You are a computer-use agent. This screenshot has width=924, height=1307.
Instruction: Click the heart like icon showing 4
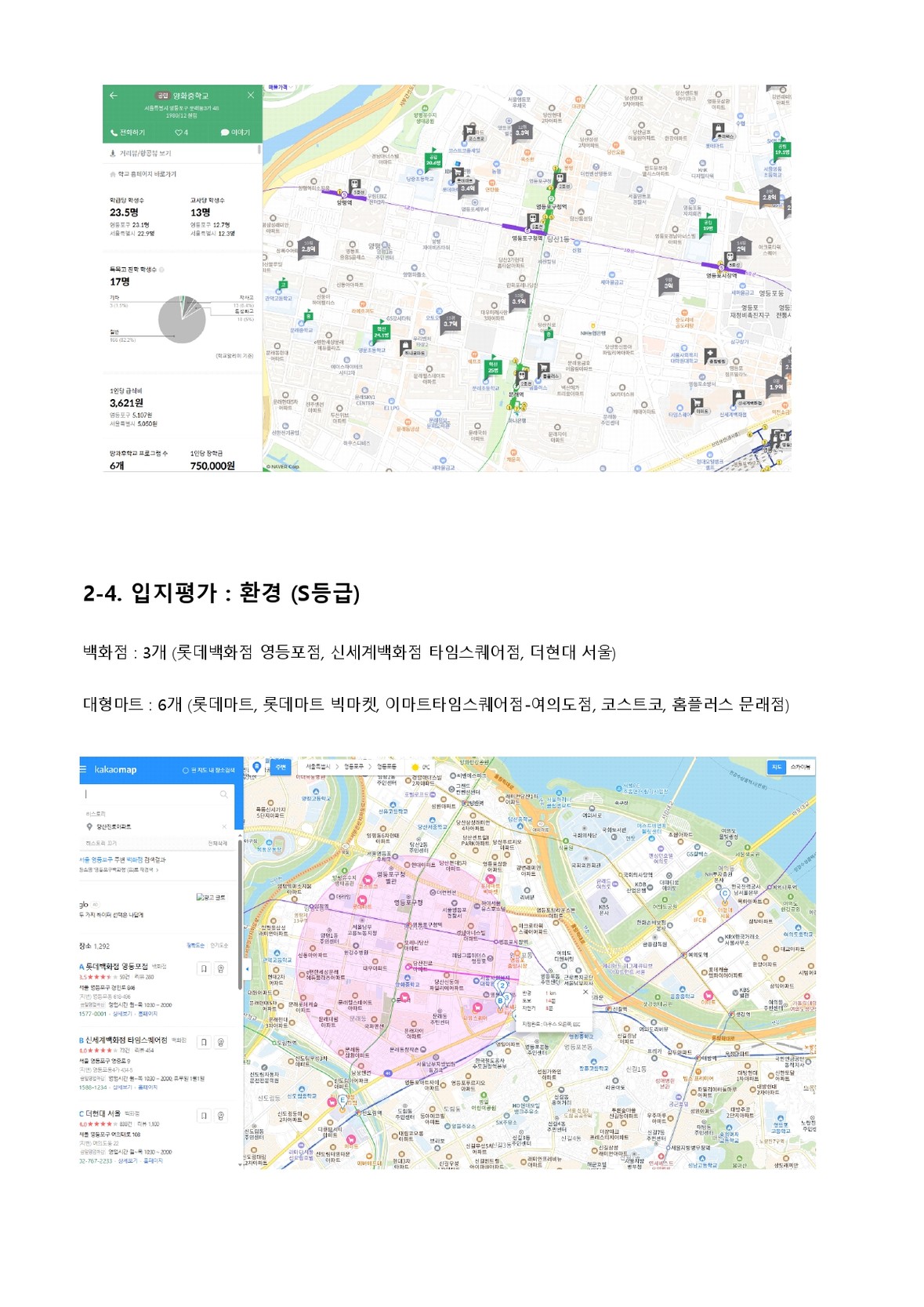(x=181, y=133)
